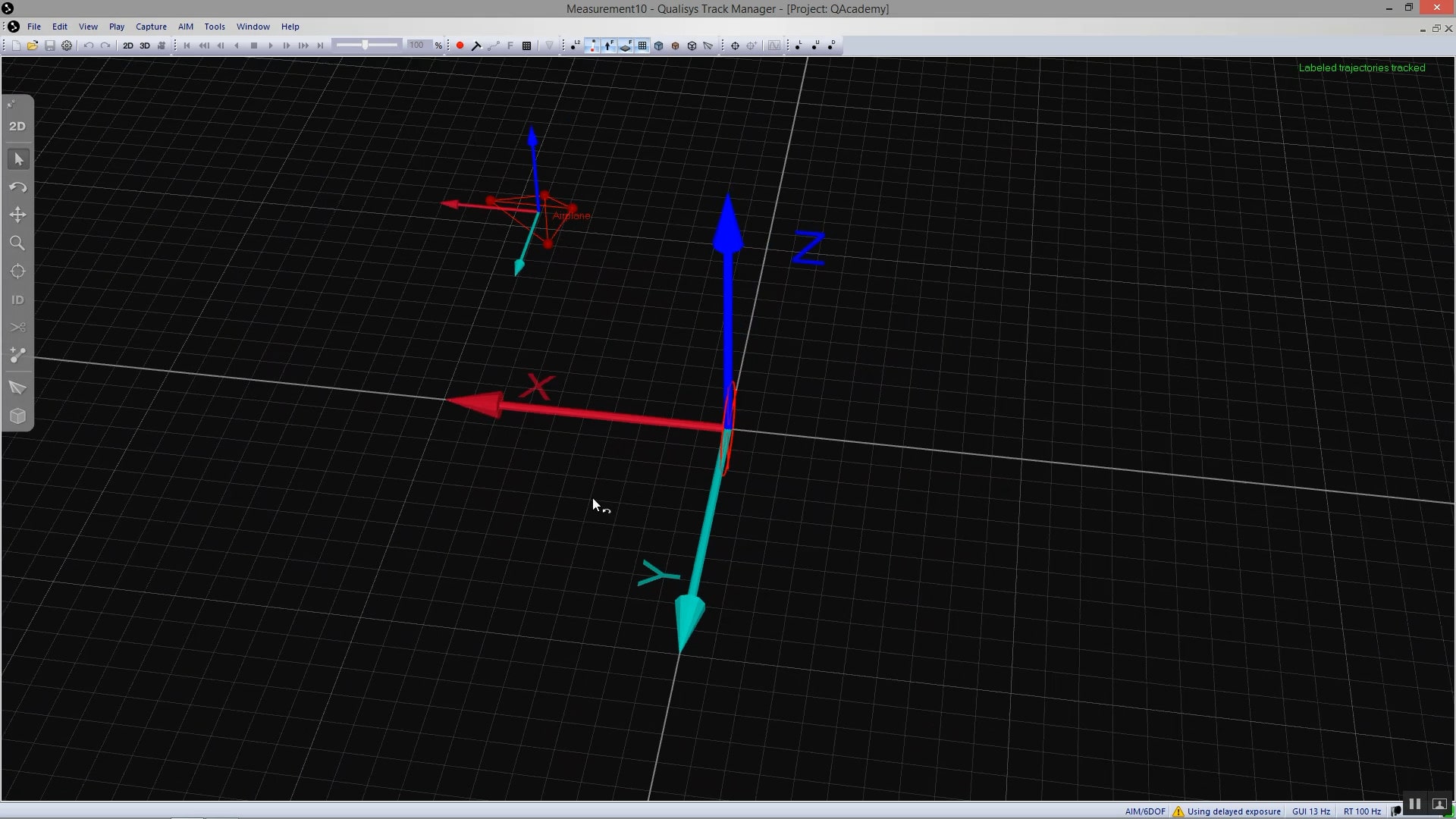Select the center trajectory crosshair tool
1456x819 pixels.
17,271
